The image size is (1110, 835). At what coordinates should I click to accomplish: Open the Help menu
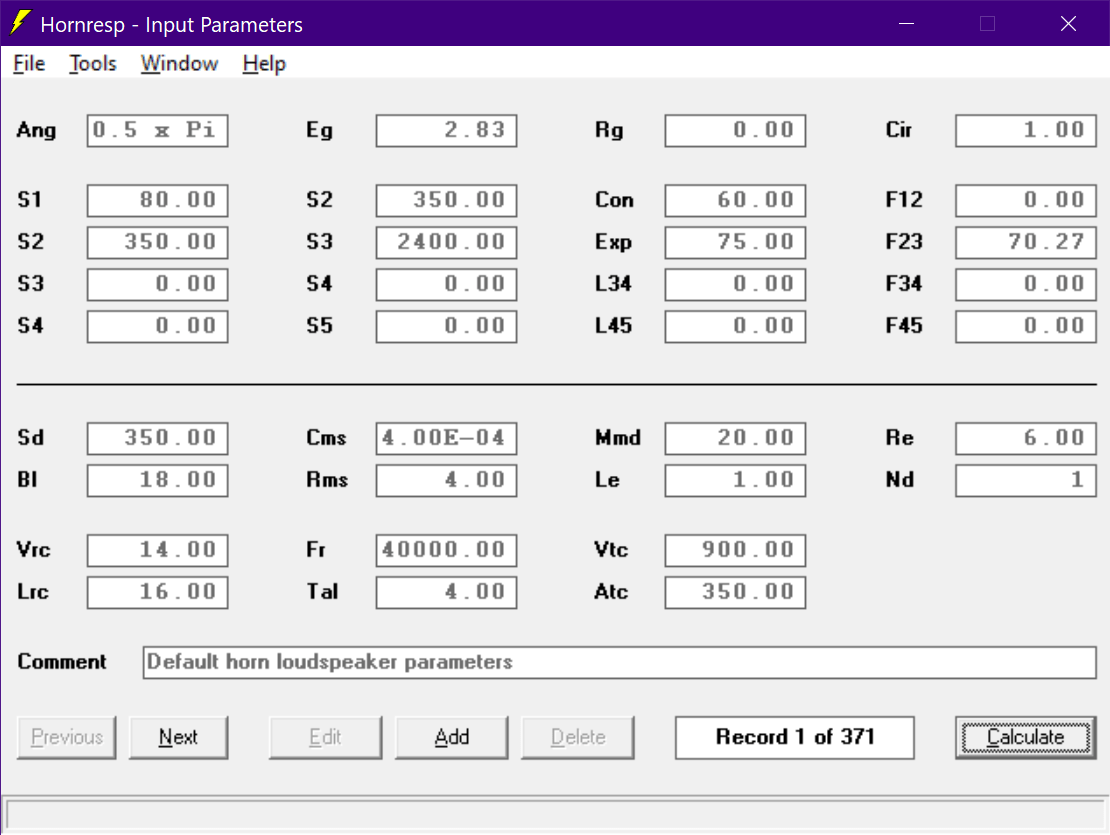coord(264,64)
